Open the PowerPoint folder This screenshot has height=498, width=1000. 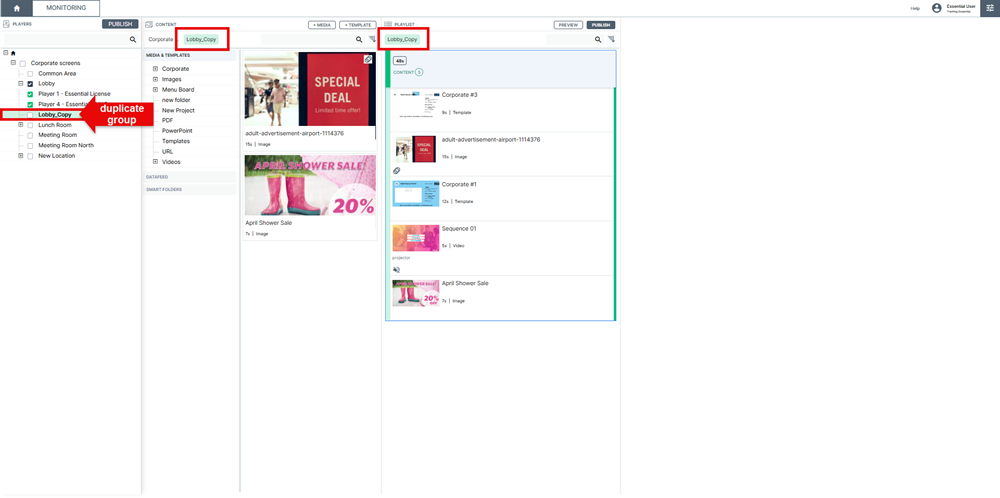[177, 131]
